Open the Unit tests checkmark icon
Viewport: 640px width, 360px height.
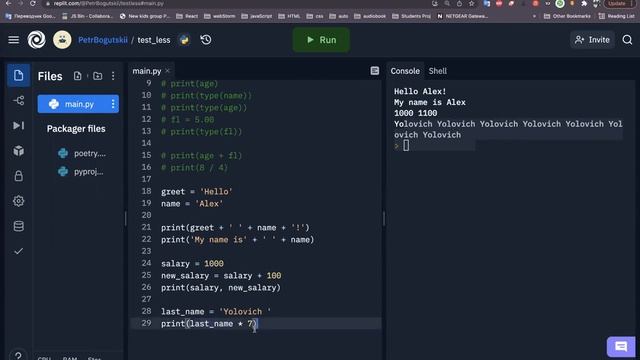click(18, 251)
